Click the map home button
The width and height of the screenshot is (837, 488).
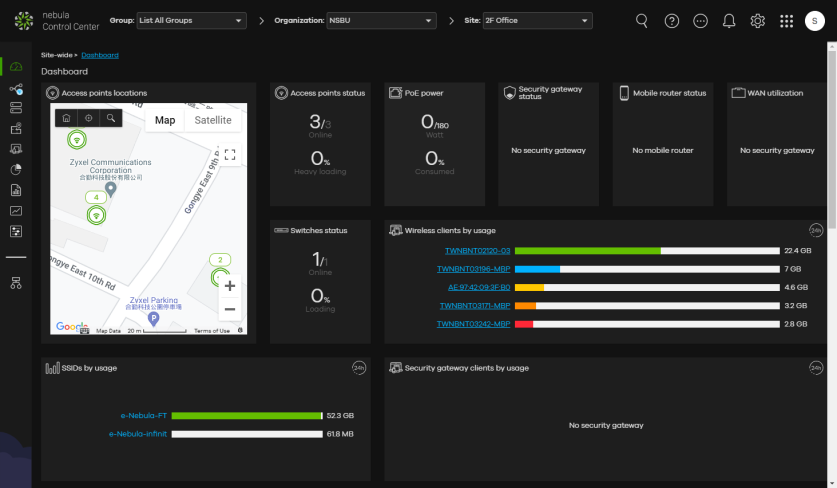tap(66, 118)
